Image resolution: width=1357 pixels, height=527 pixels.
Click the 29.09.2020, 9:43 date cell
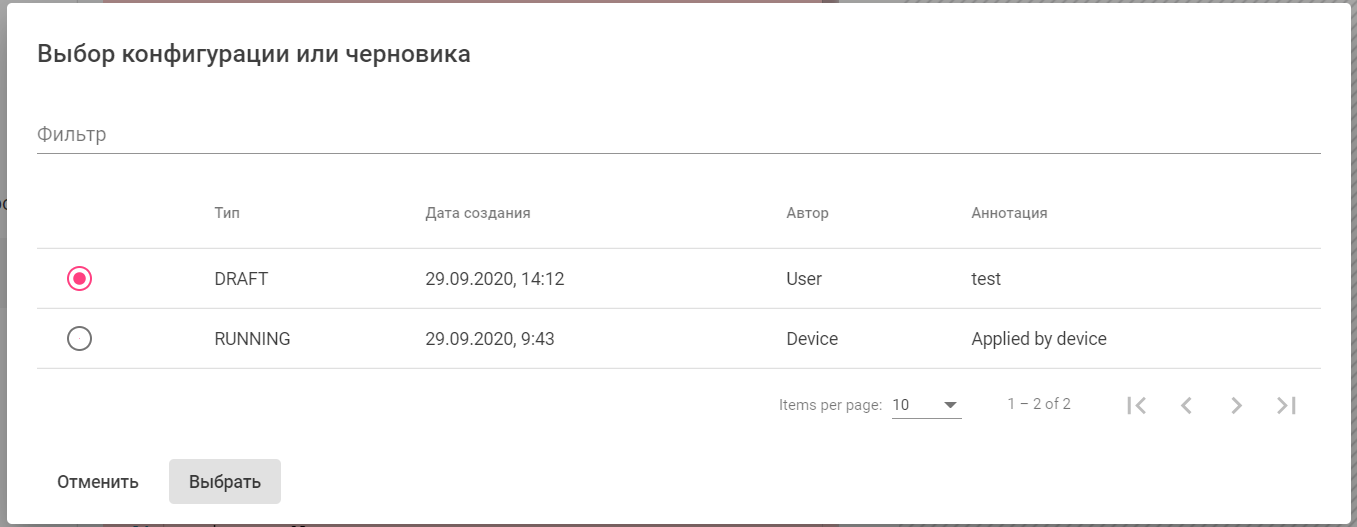coord(490,339)
